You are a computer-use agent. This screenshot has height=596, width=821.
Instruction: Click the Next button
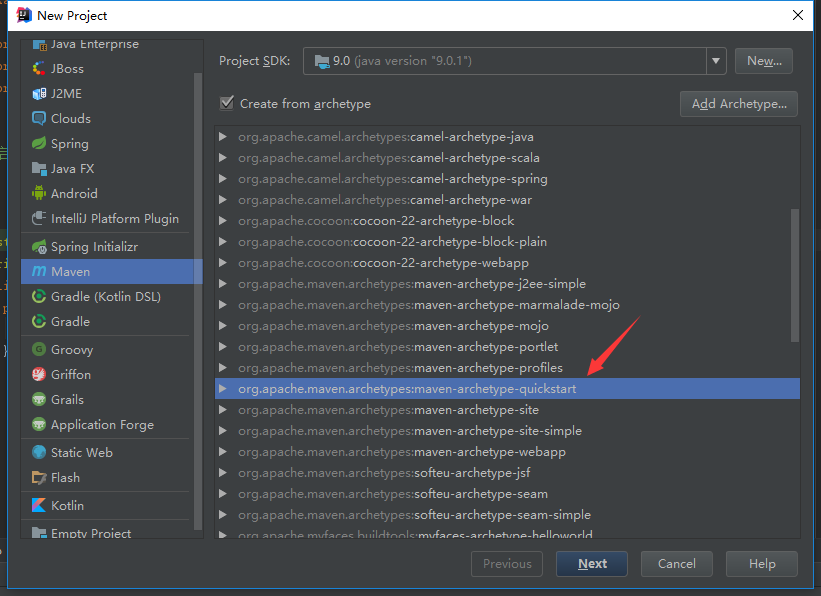(592, 564)
